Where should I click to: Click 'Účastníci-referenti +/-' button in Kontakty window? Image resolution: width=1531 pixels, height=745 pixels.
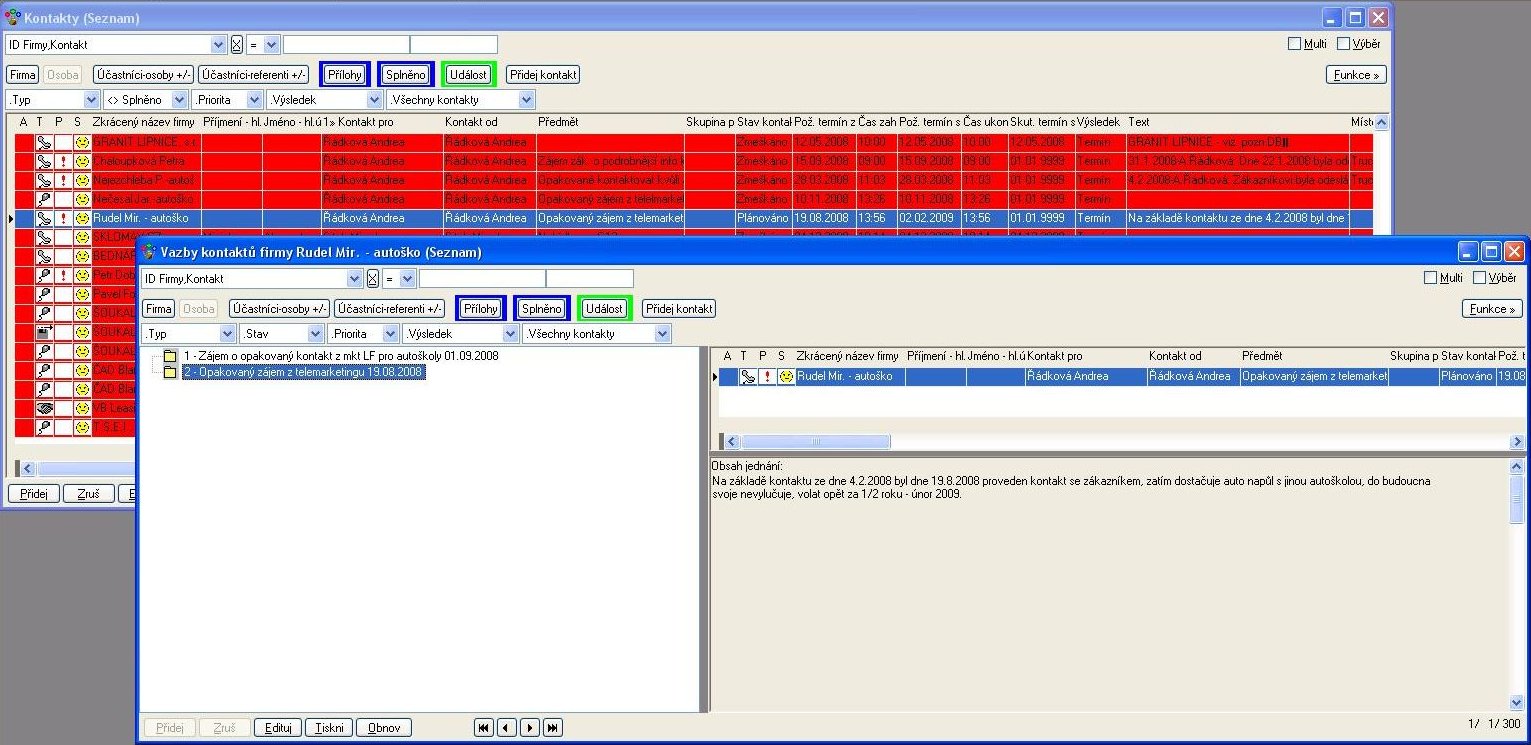pos(254,75)
